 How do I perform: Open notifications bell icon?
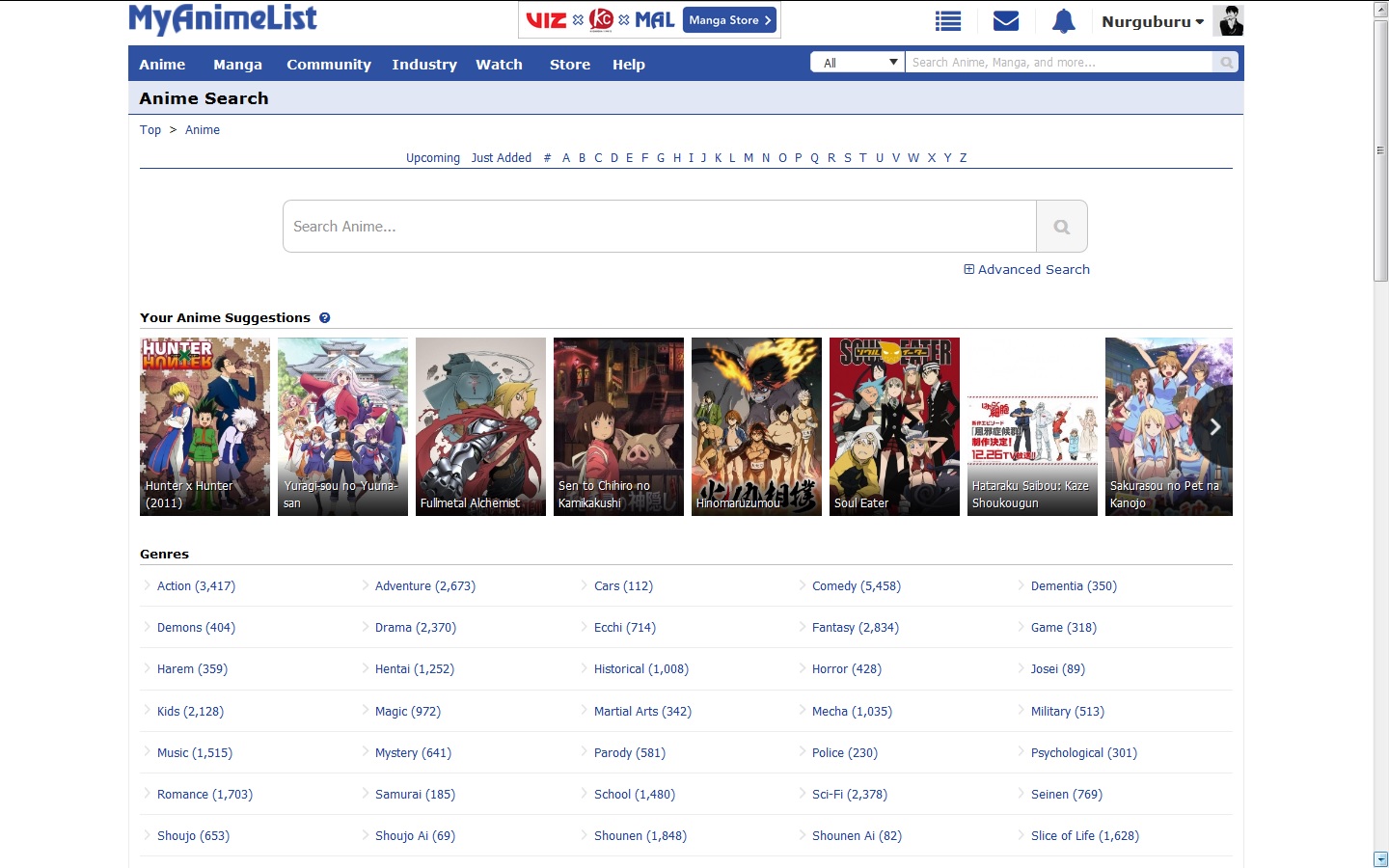(1063, 21)
